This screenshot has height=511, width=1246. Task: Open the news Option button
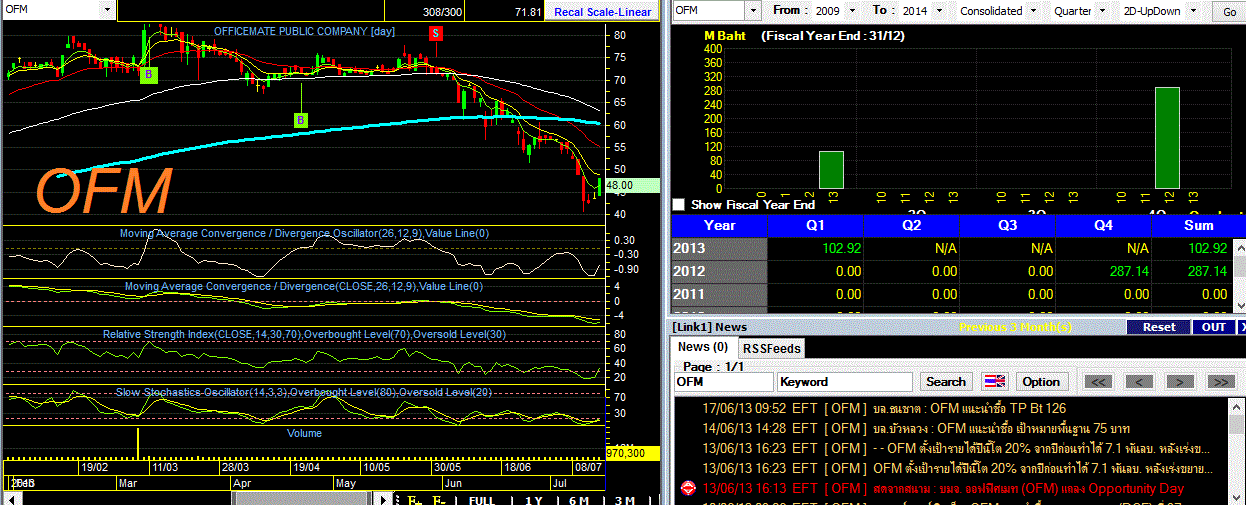point(1041,381)
